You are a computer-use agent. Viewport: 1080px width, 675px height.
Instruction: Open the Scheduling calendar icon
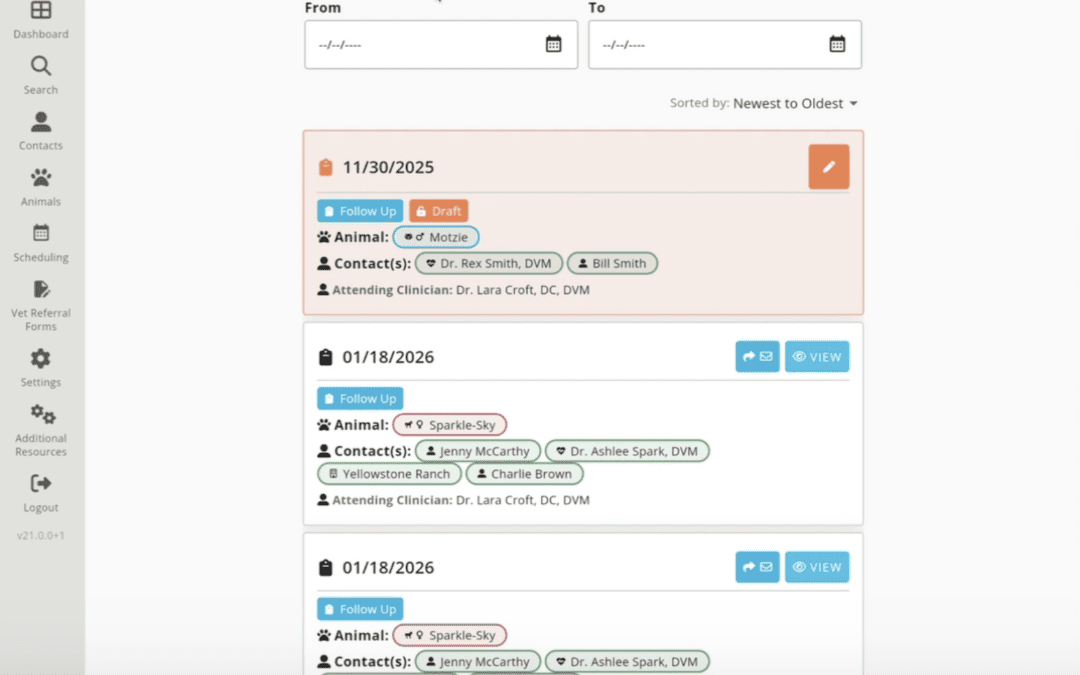click(x=40, y=233)
